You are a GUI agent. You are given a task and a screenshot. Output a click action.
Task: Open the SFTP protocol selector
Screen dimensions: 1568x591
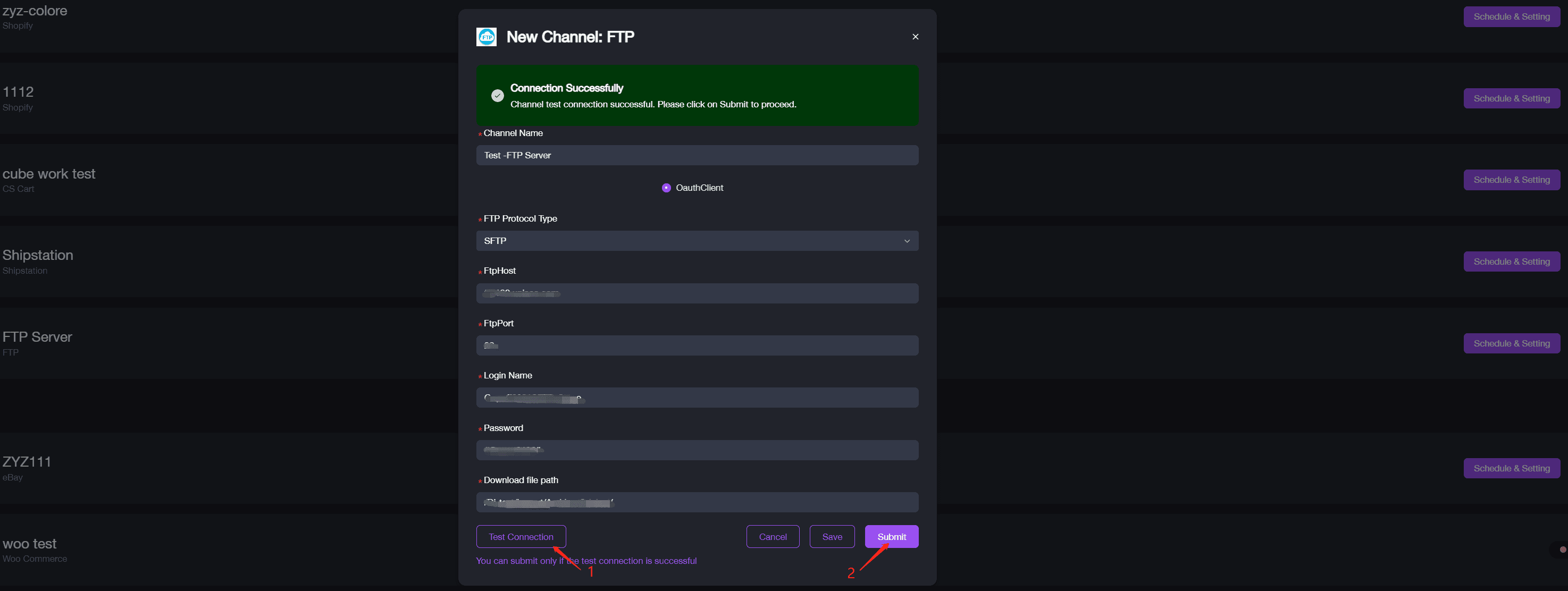[x=697, y=241]
